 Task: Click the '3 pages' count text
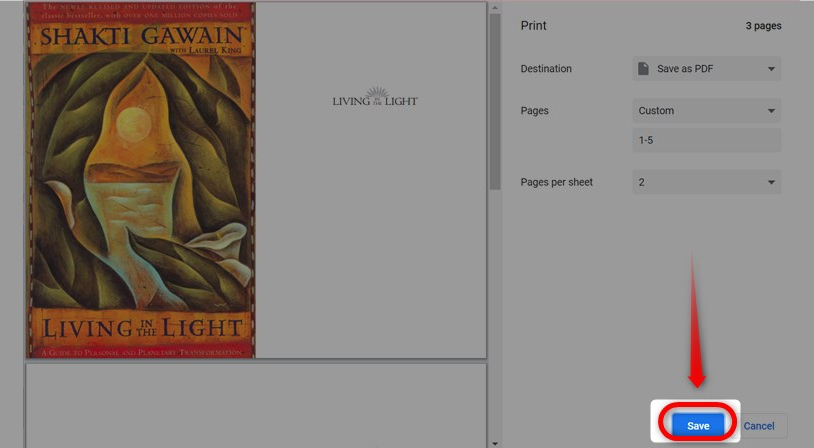(763, 25)
